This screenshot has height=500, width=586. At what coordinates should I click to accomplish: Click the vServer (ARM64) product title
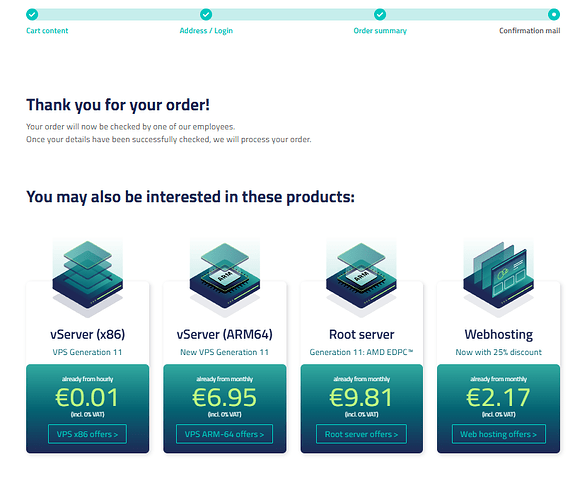click(x=225, y=334)
